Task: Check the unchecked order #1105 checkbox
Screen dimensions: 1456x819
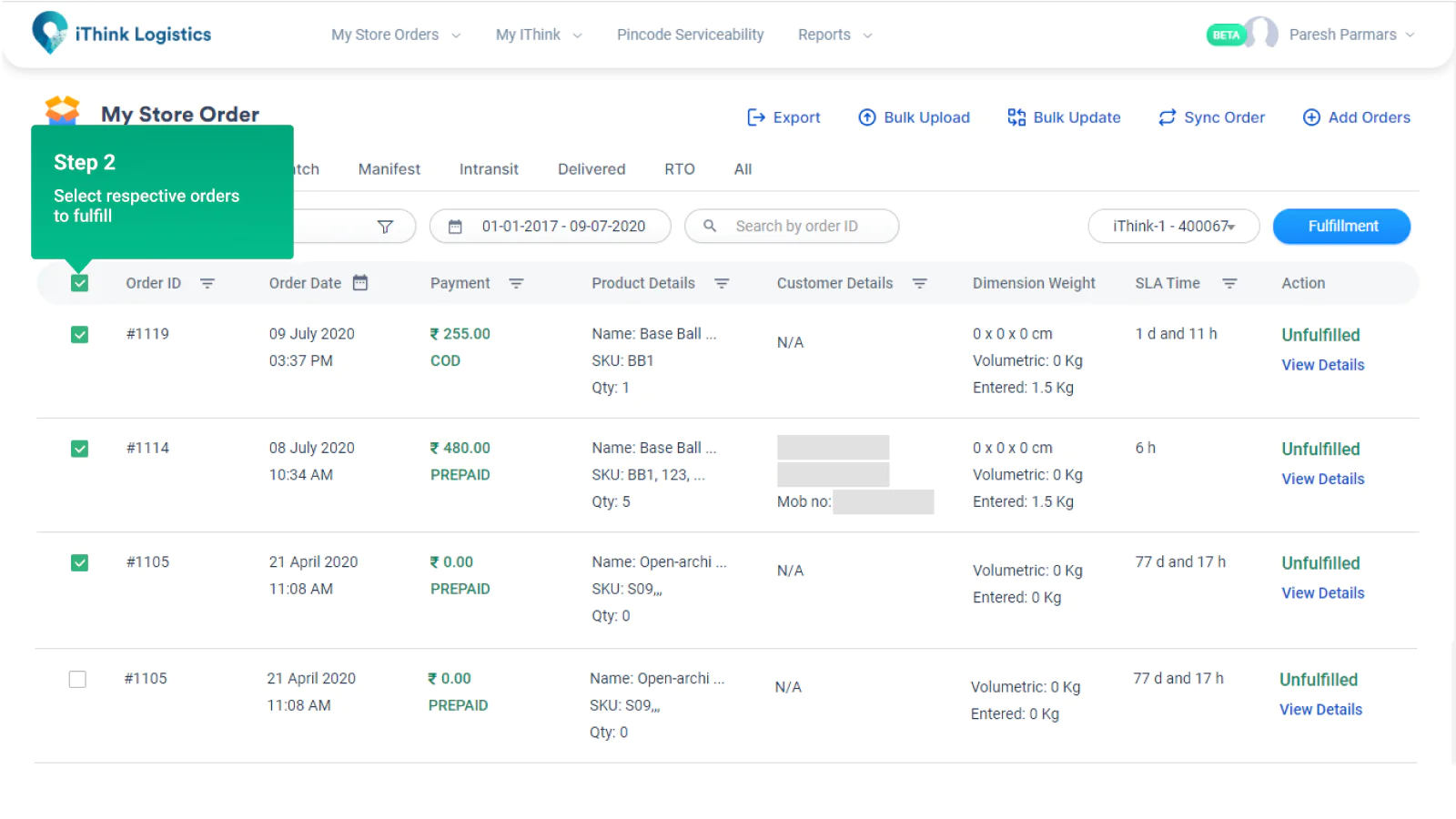Action: point(78,680)
